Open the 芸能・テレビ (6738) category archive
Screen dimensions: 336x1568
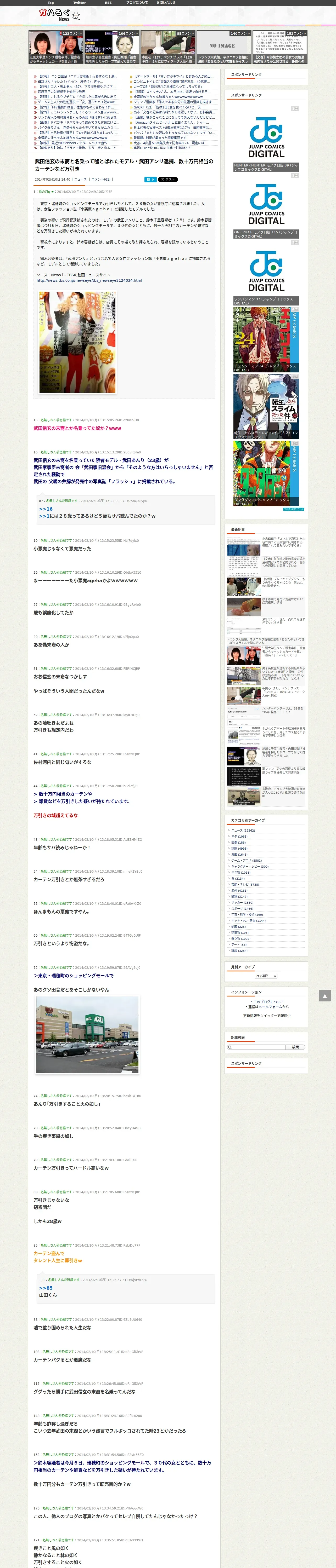245,884
